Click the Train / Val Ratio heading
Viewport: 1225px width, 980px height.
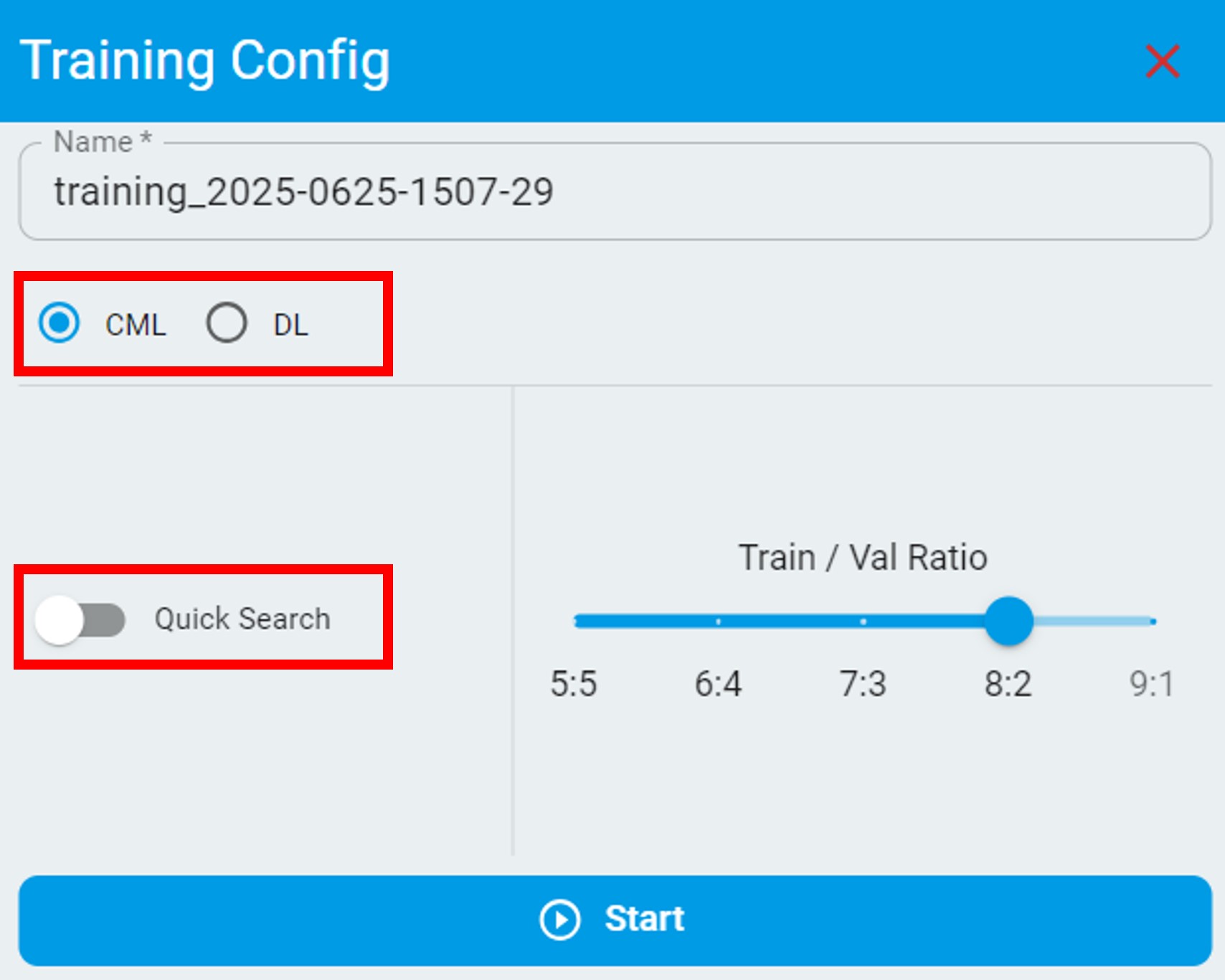pyautogui.click(x=863, y=558)
